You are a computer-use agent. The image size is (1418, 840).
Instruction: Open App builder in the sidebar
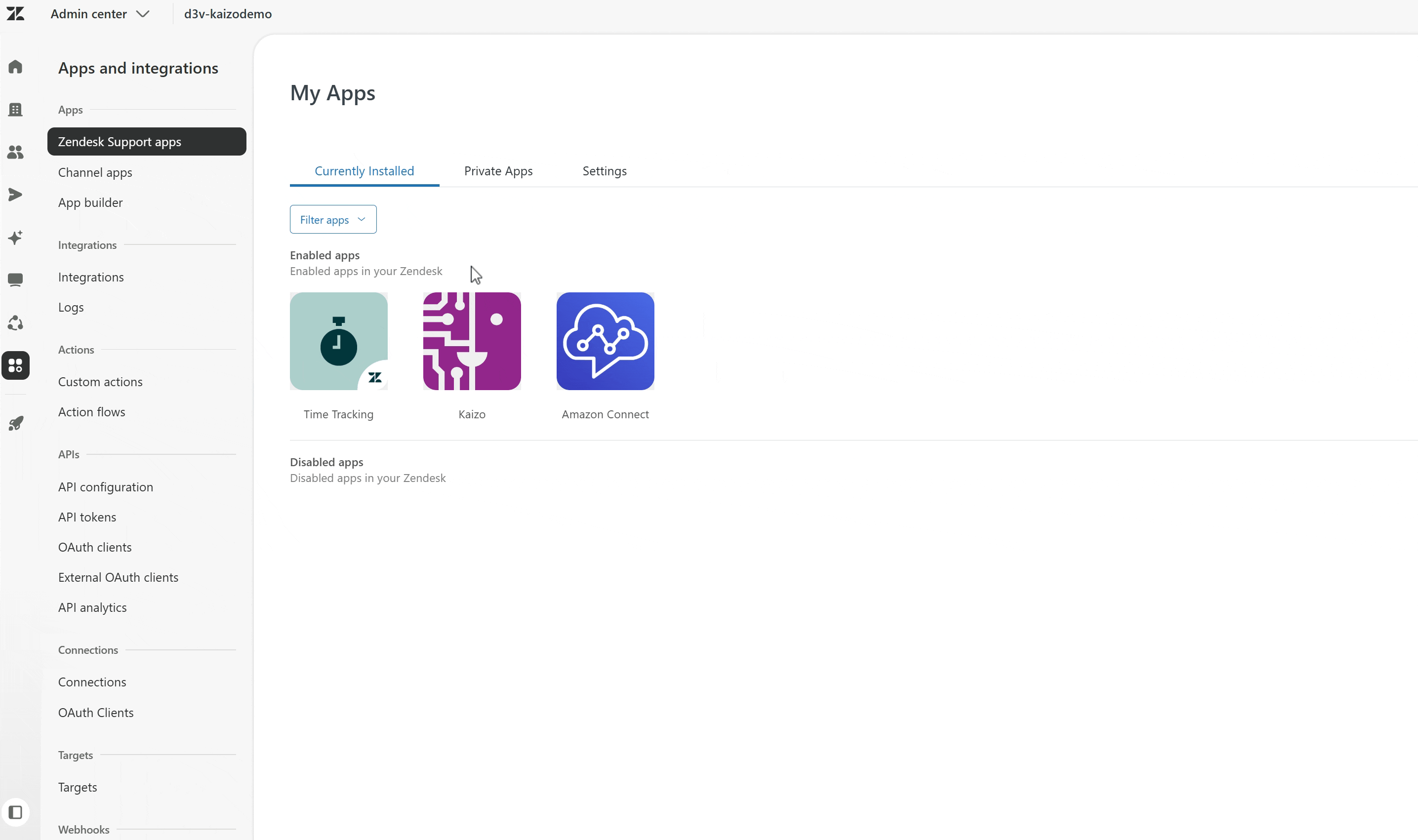point(90,202)
